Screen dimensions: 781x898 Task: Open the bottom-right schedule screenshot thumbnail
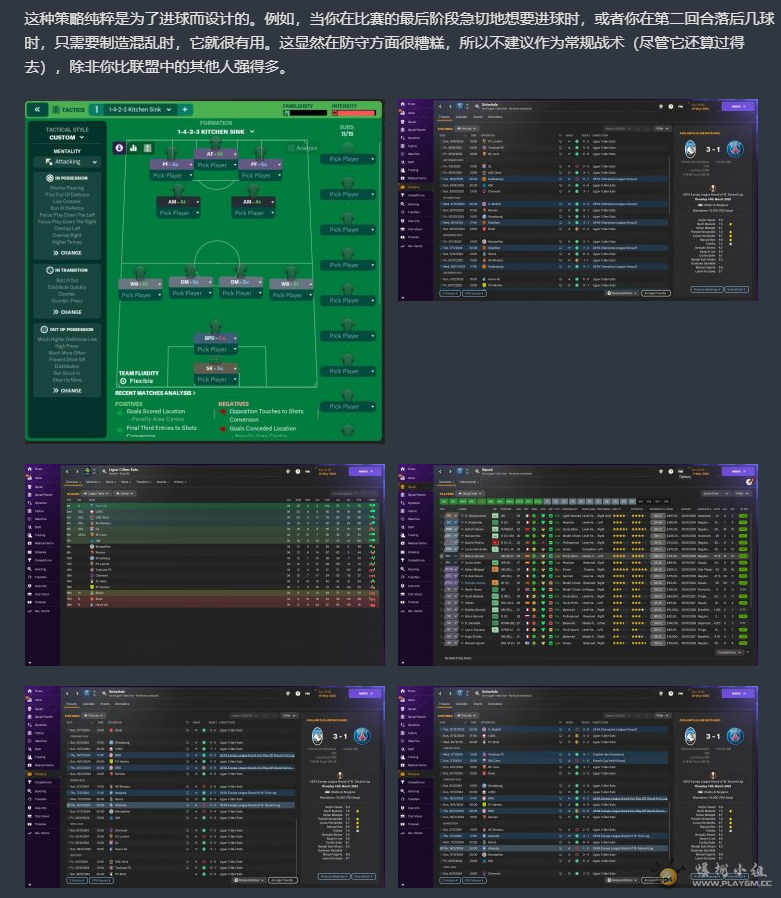point(578,787)
